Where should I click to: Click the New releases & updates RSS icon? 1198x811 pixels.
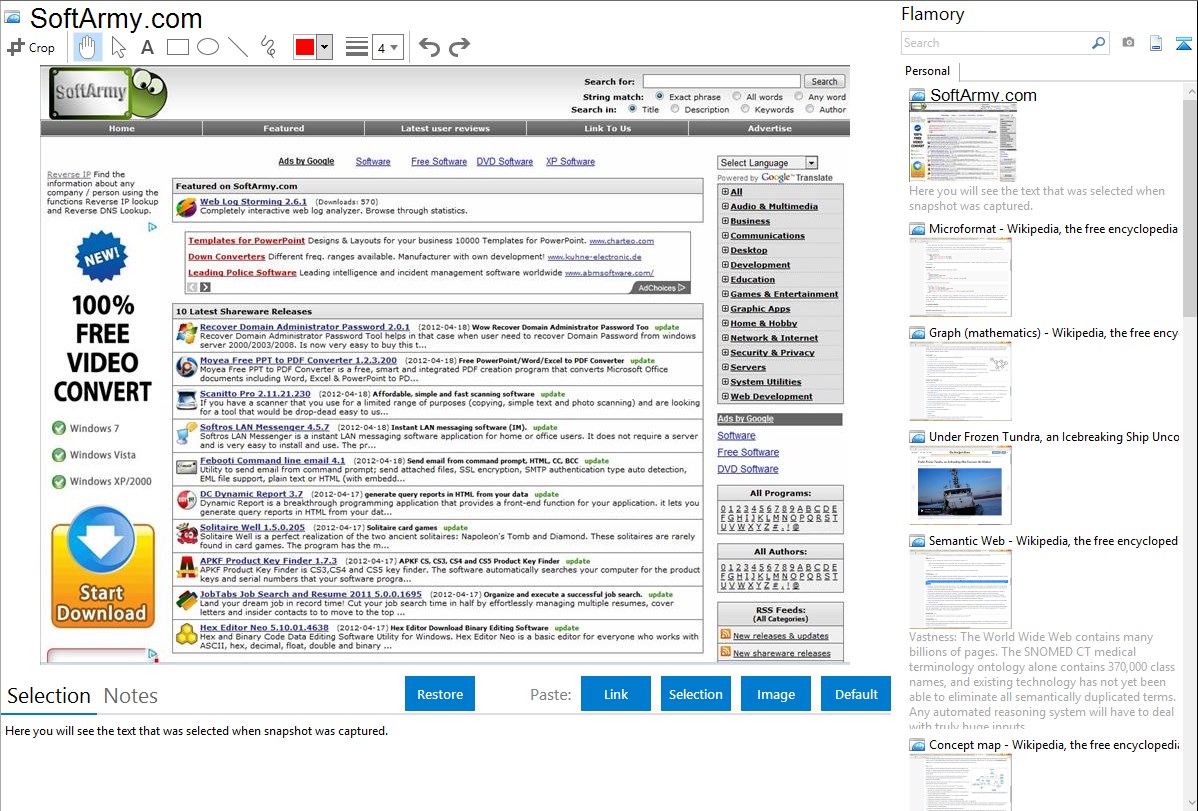(725, 634)
